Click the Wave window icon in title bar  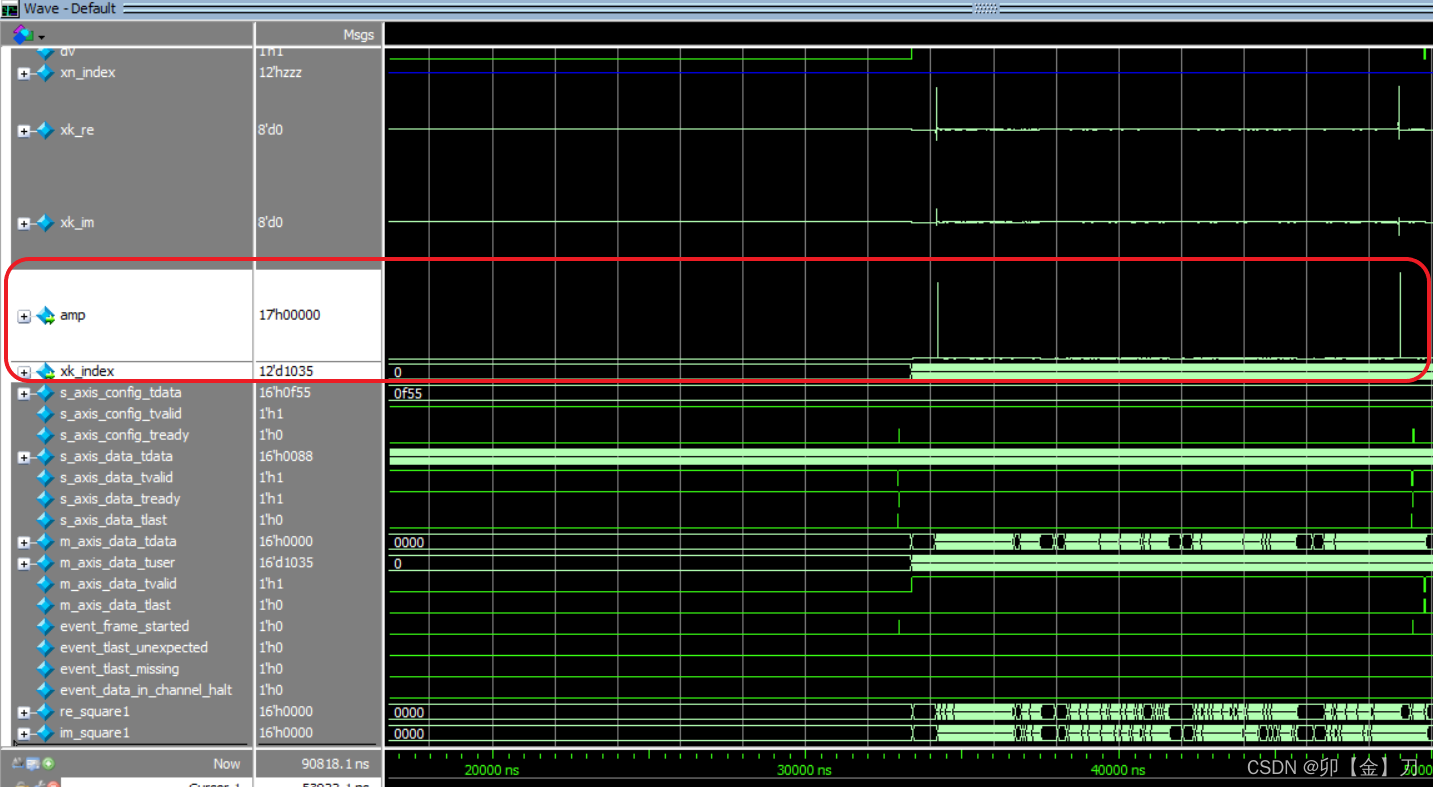10,9
